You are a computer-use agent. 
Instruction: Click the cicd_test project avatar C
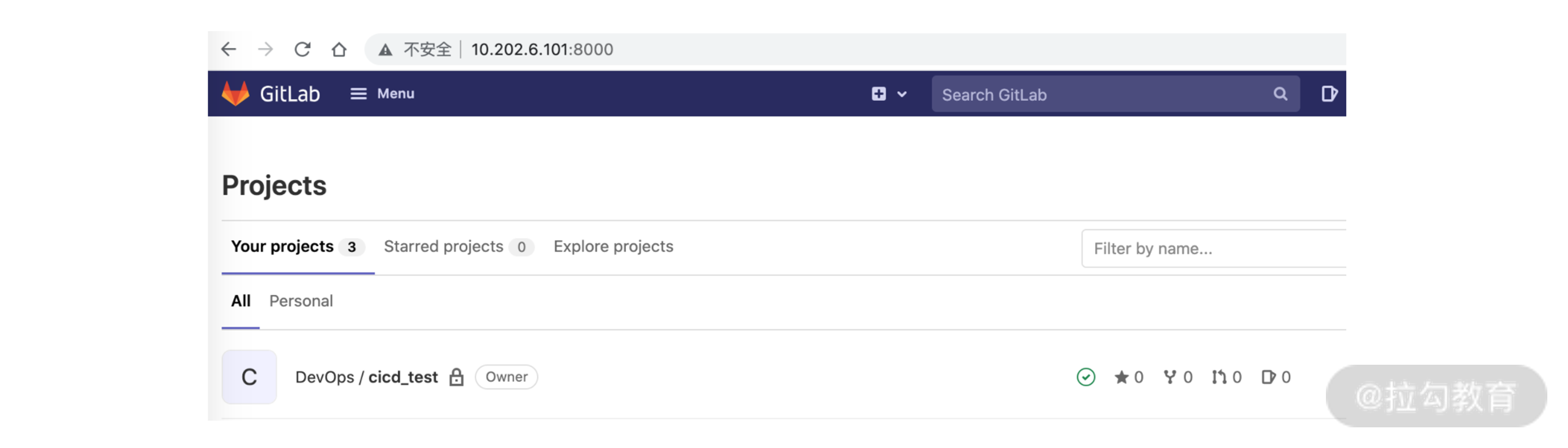(249, 377)
